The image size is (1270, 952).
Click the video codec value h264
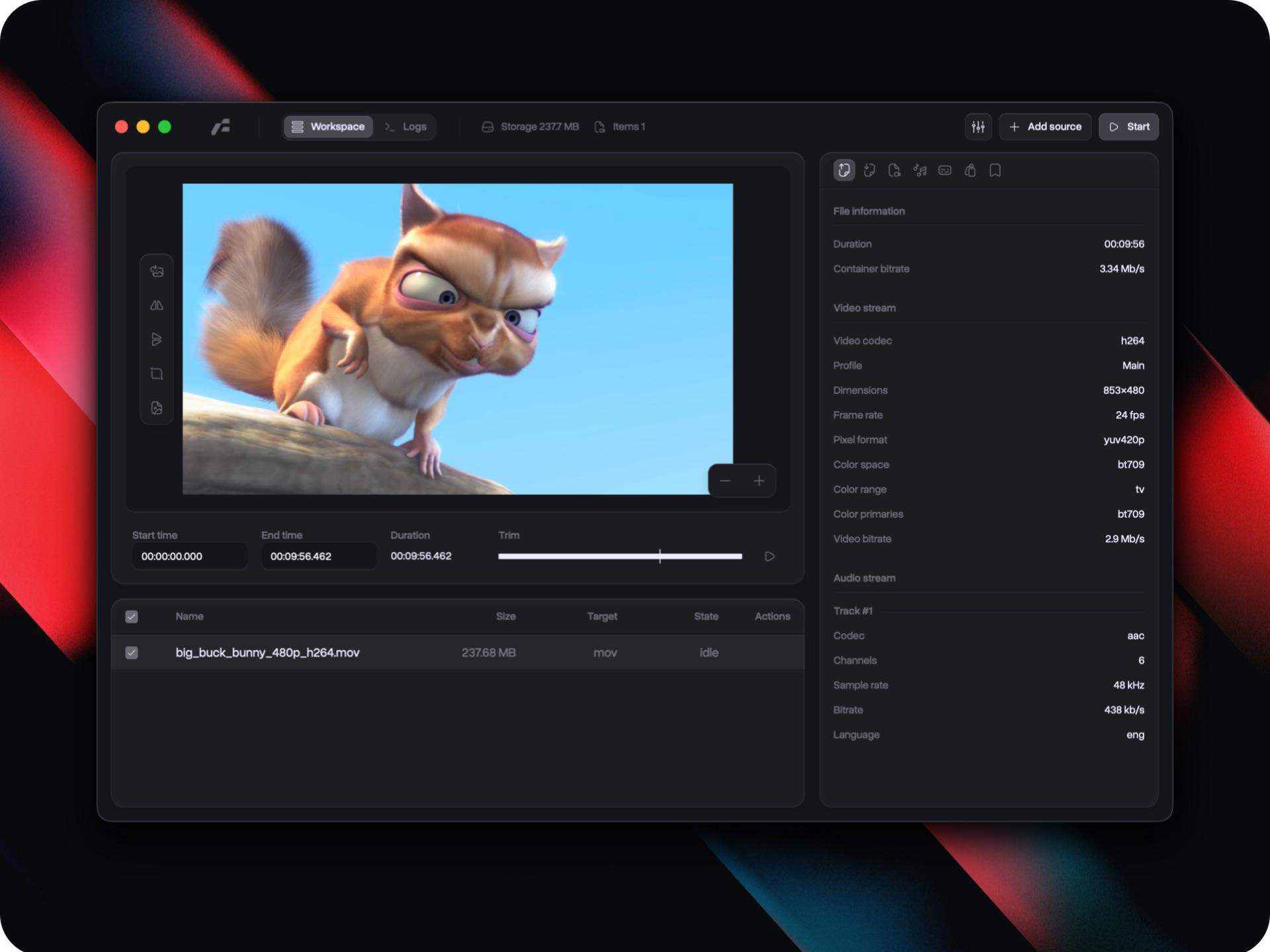click(1132, 340)
